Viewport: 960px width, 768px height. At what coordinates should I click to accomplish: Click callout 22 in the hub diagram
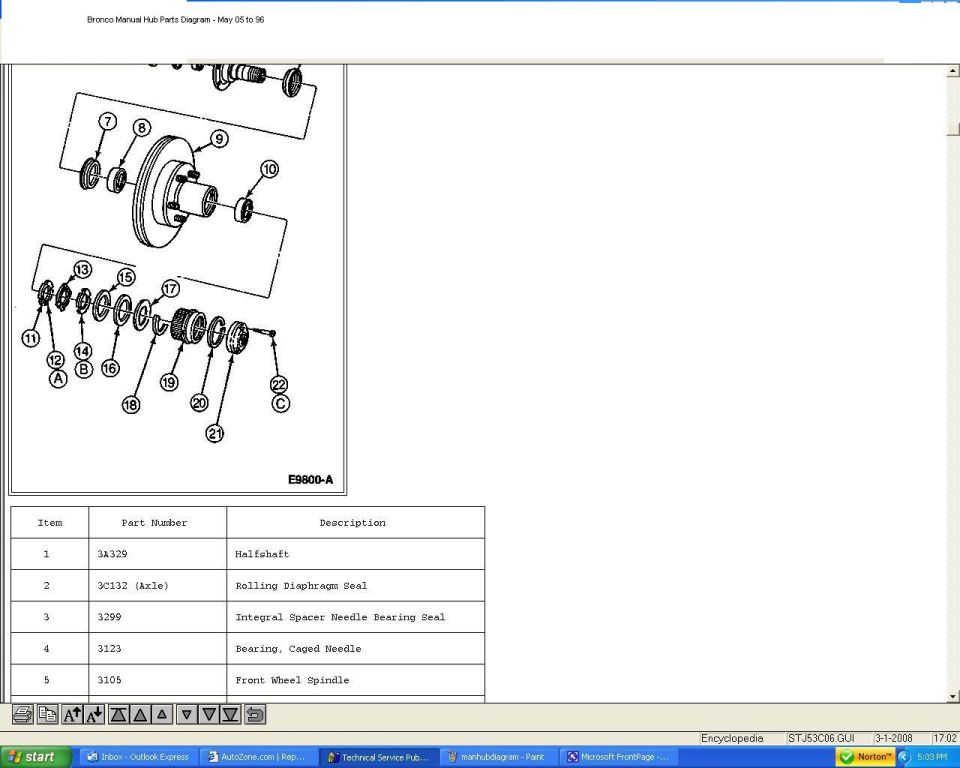pyautogui.click(x=279, y=384)
